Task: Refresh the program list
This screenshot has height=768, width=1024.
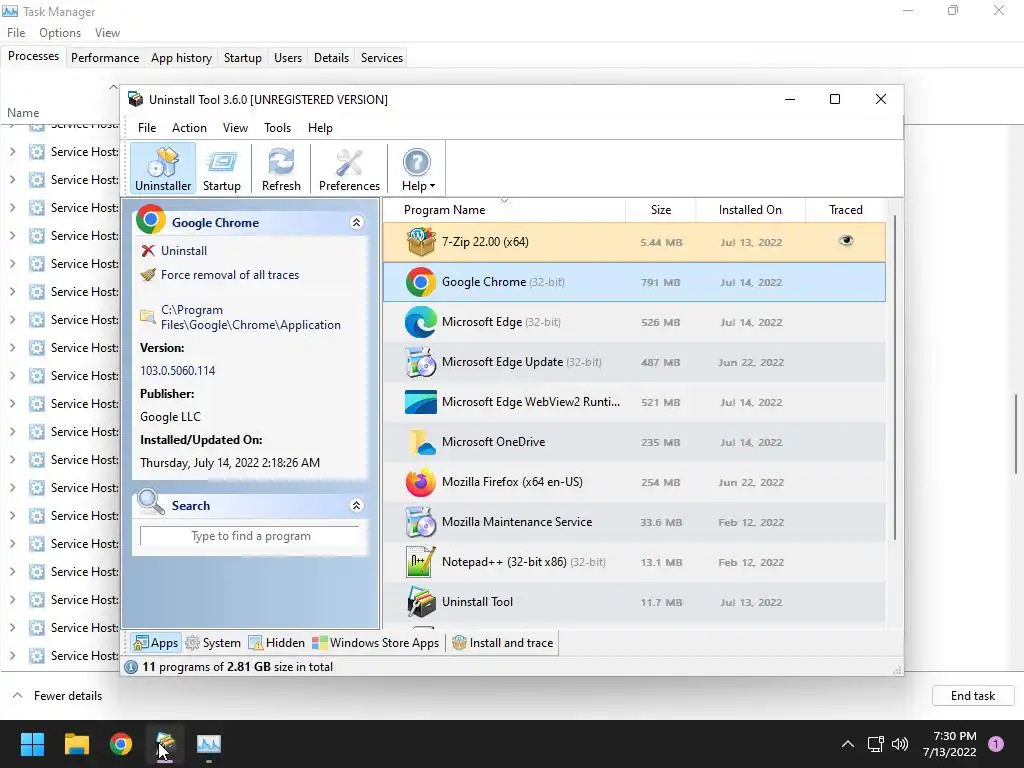Action: [x=281, y=168]
